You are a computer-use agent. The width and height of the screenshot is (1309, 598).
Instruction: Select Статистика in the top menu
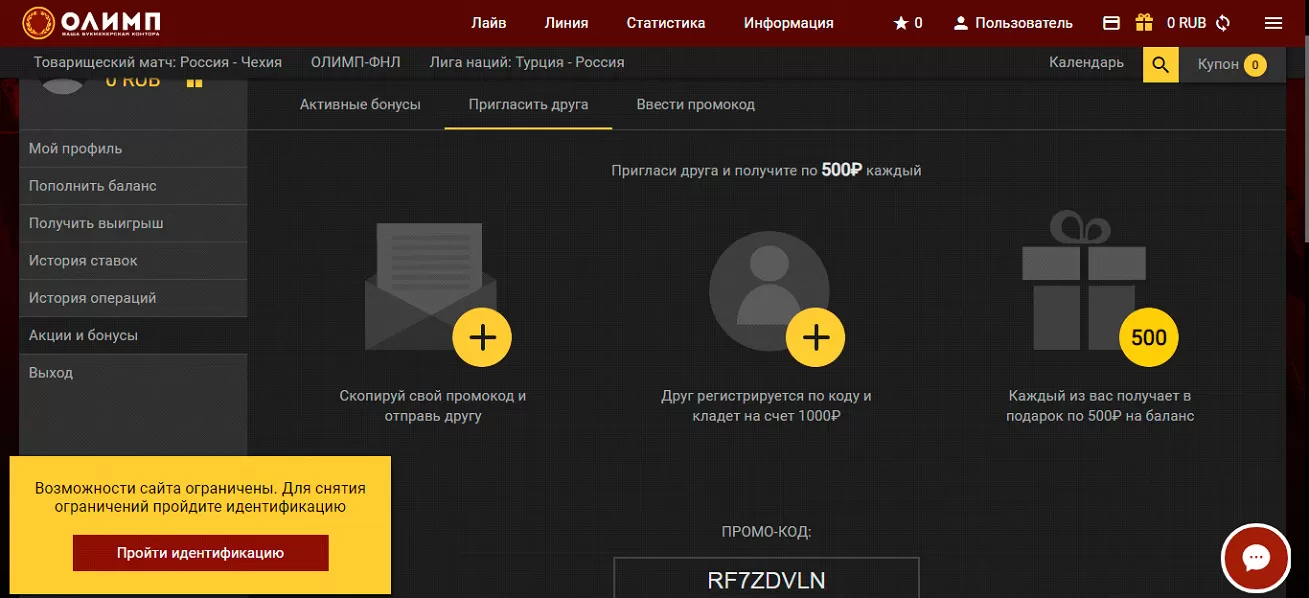pos(665,21)
